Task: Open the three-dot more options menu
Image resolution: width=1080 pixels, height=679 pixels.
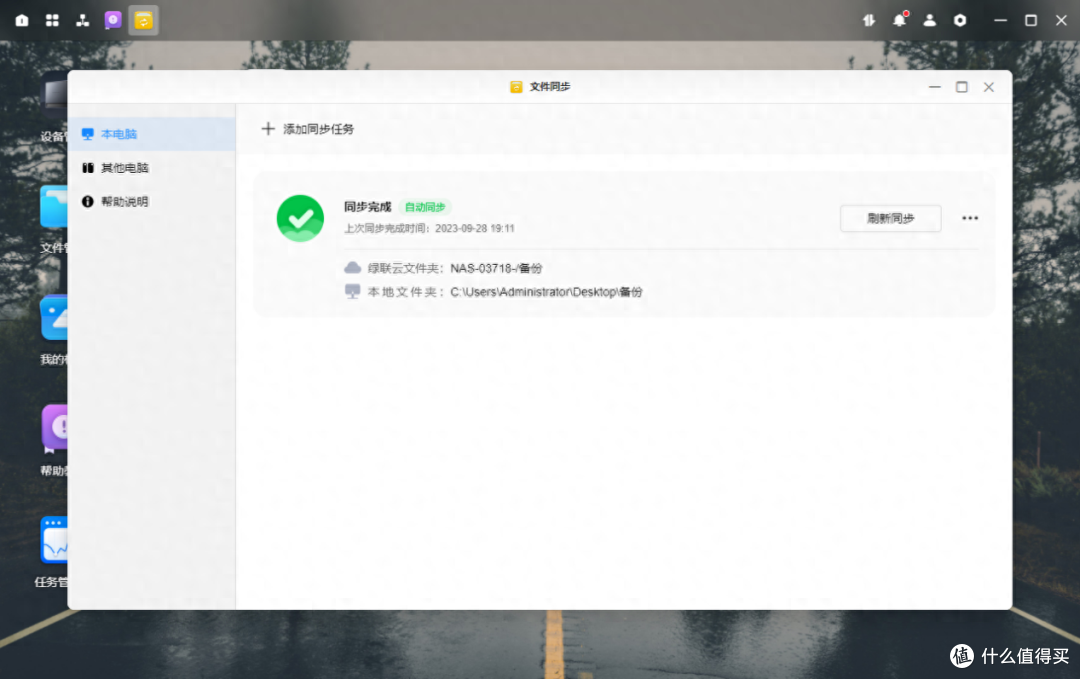Action: pos(970,218)
